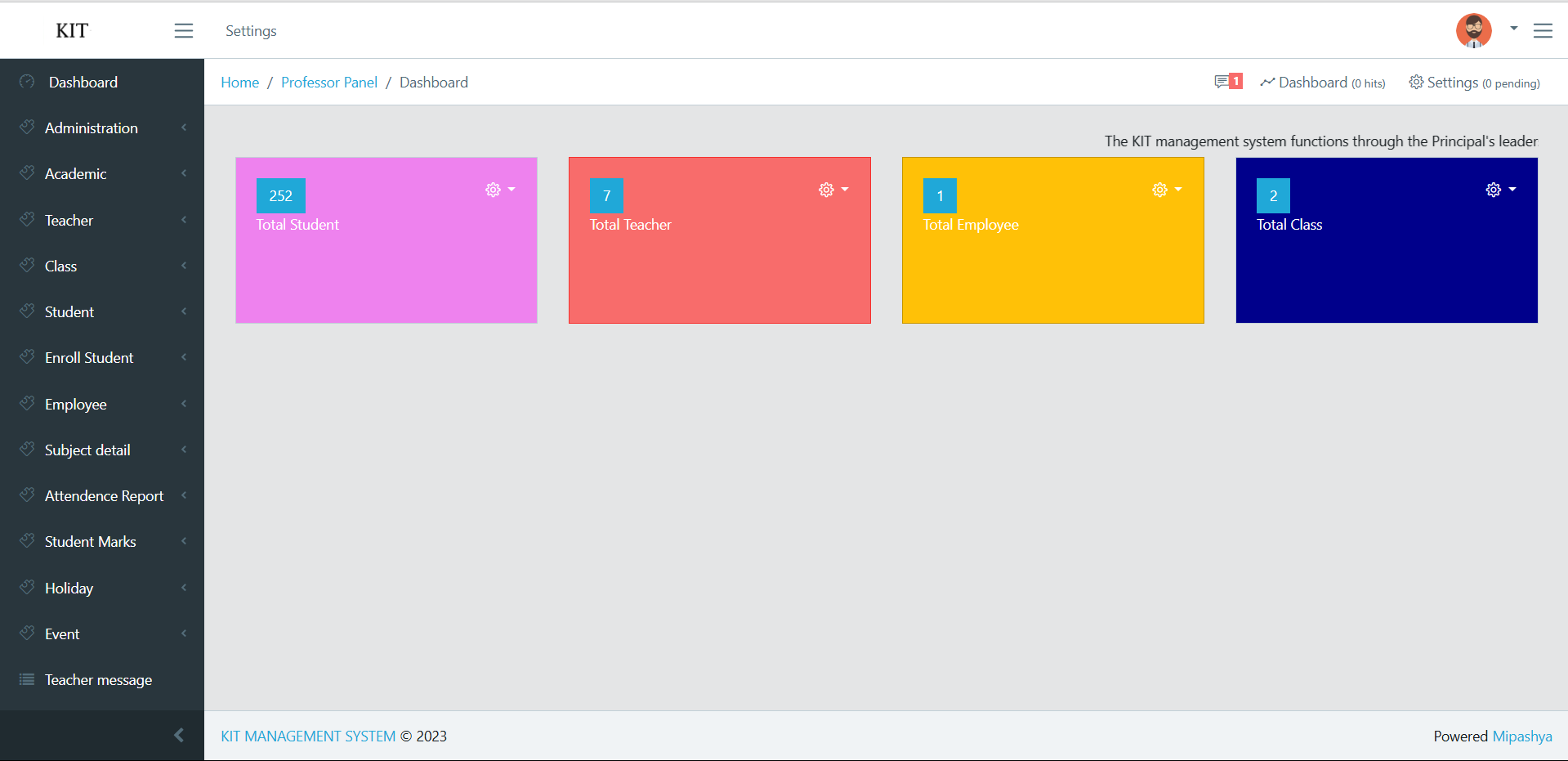
Task: Click the Dashboard hits chart icon
Action: (1267, 83)
